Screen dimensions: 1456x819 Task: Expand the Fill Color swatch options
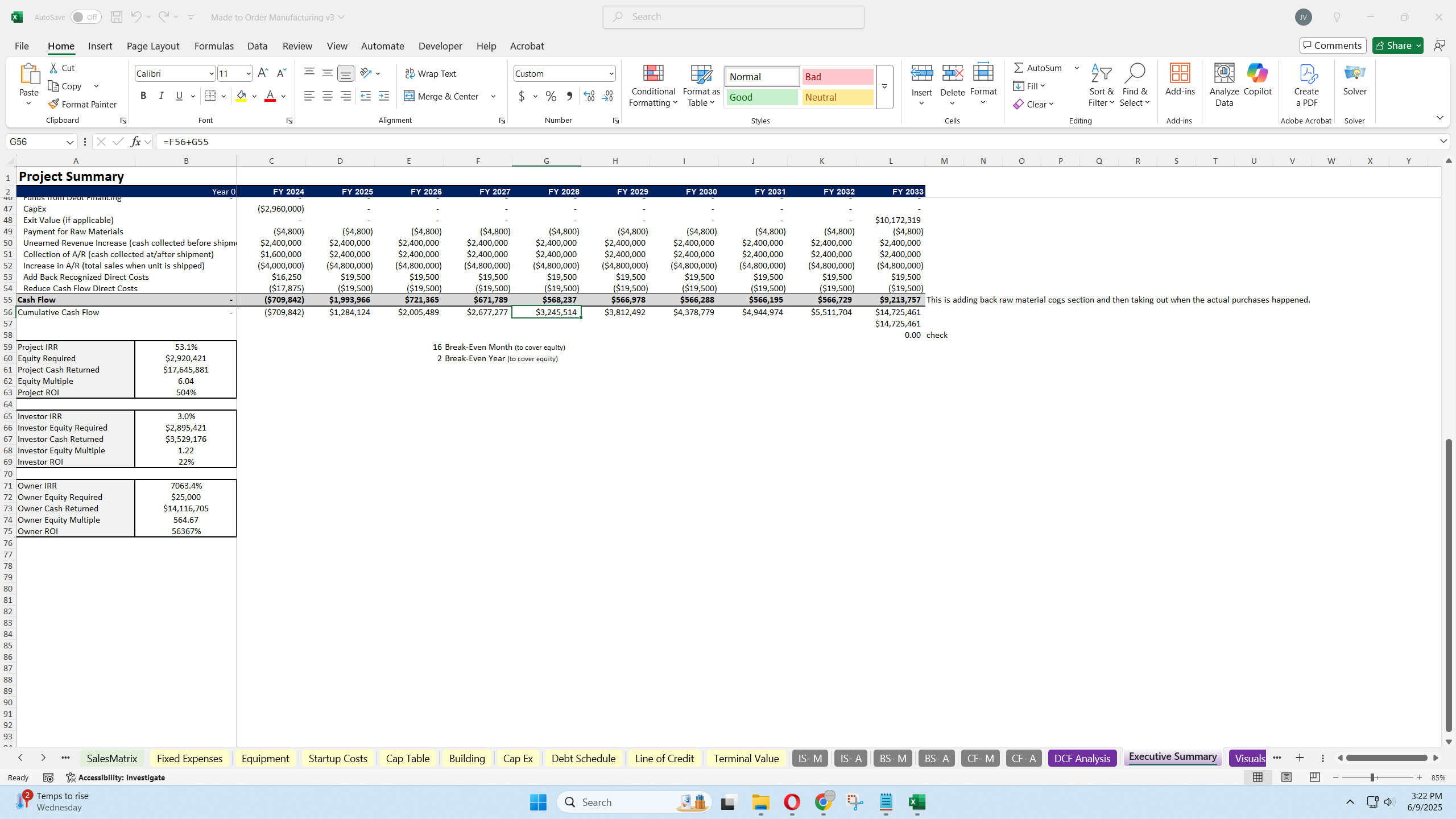[x=254, y=96]
